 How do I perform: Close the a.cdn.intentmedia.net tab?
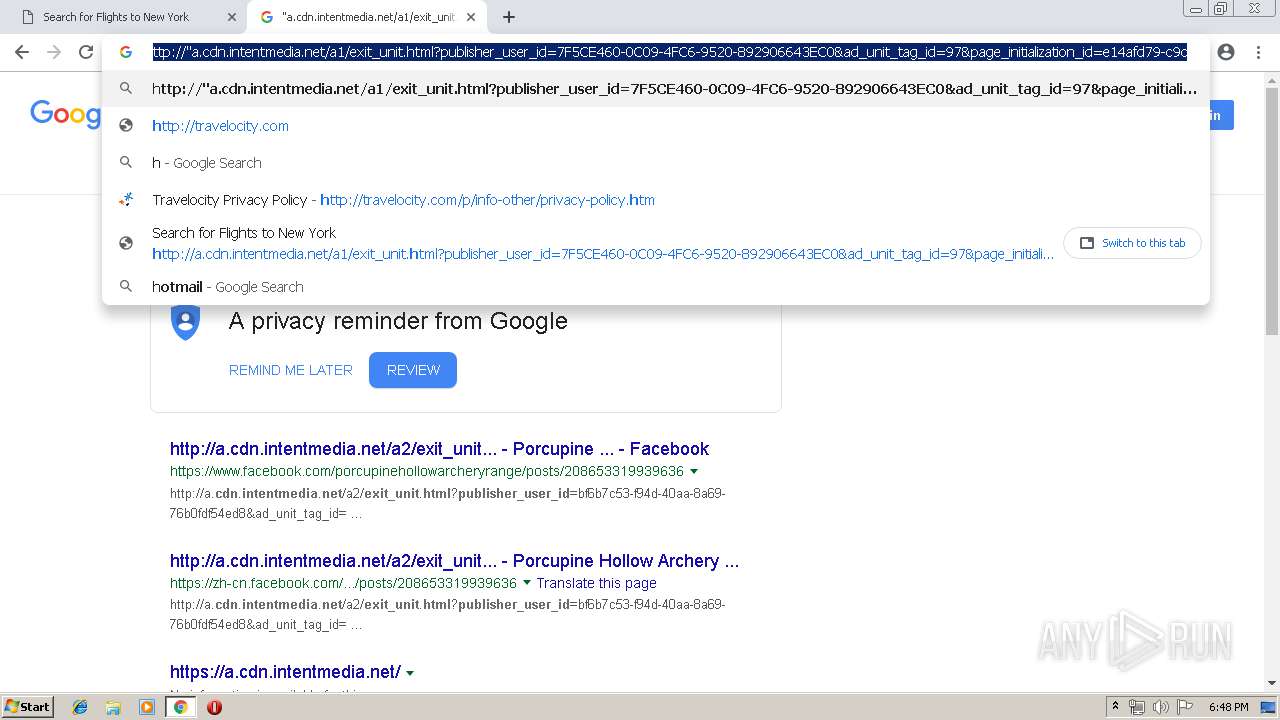pos(471,17)
